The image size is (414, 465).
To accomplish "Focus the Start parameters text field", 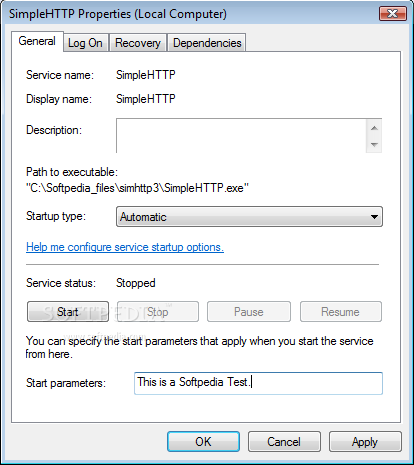I will 258,383.
